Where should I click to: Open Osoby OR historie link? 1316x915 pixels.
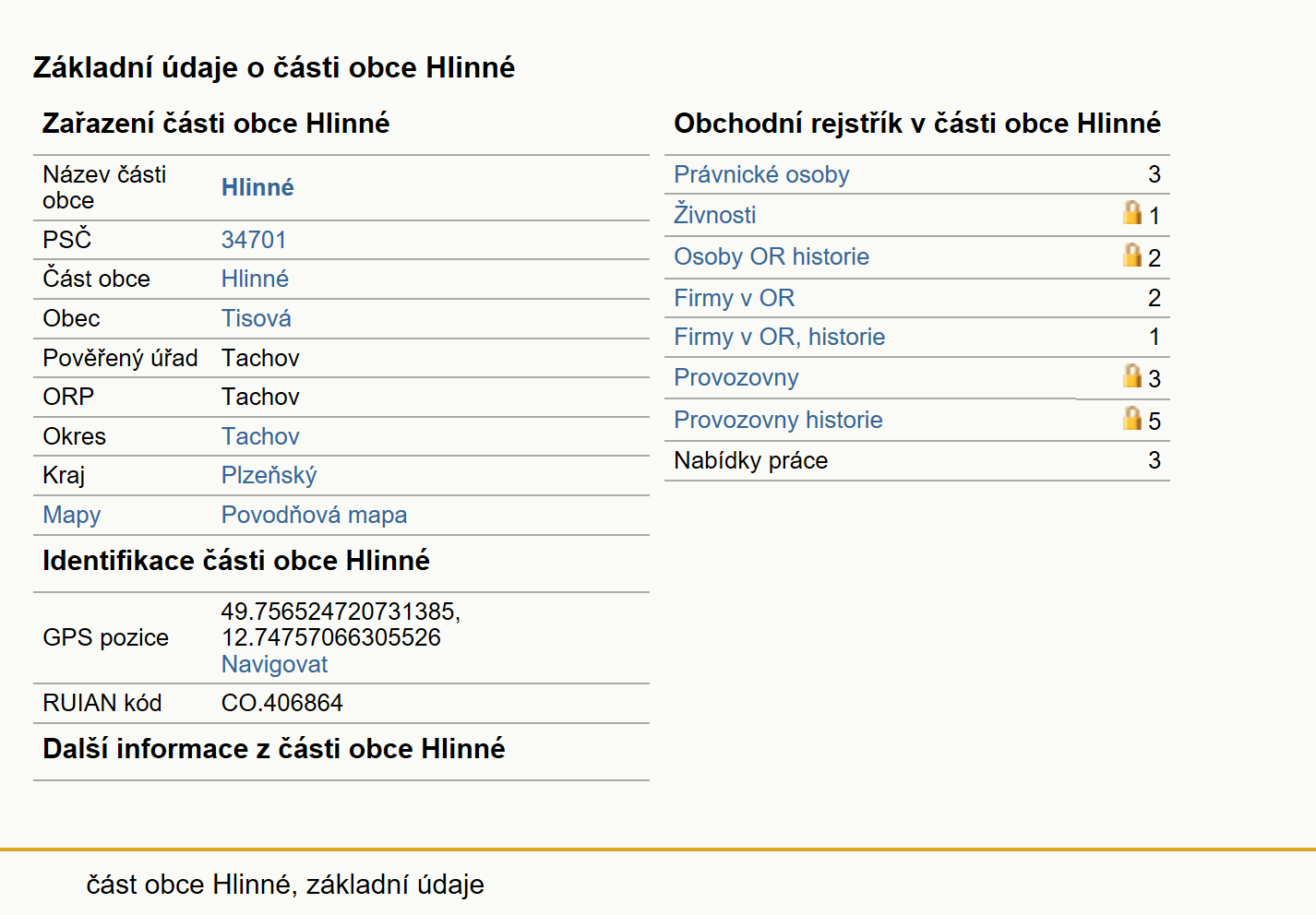[772, 256]
